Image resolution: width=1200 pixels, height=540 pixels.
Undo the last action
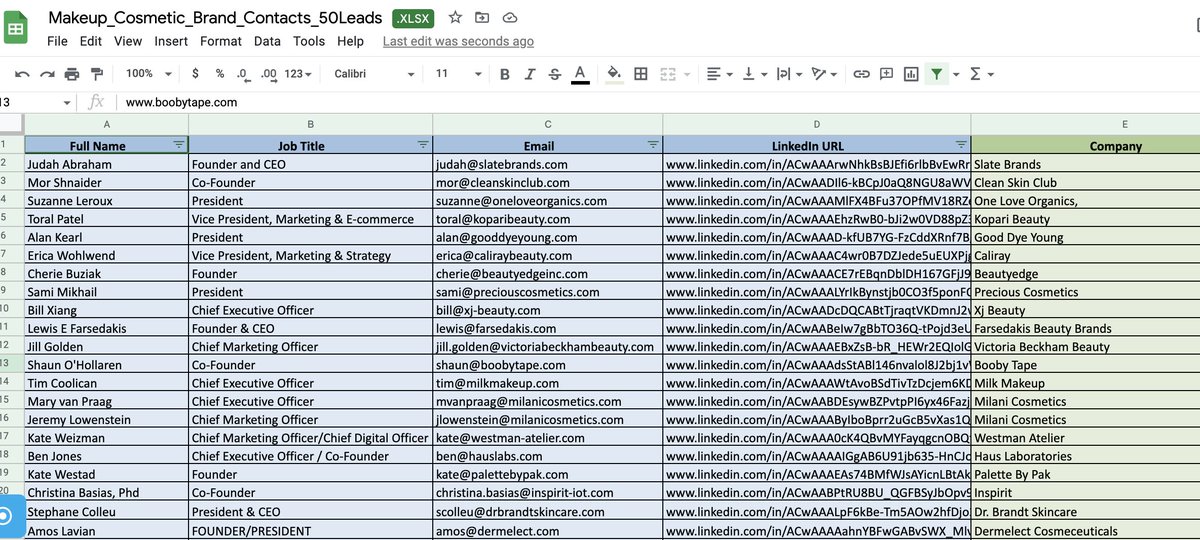click(22, 74)
